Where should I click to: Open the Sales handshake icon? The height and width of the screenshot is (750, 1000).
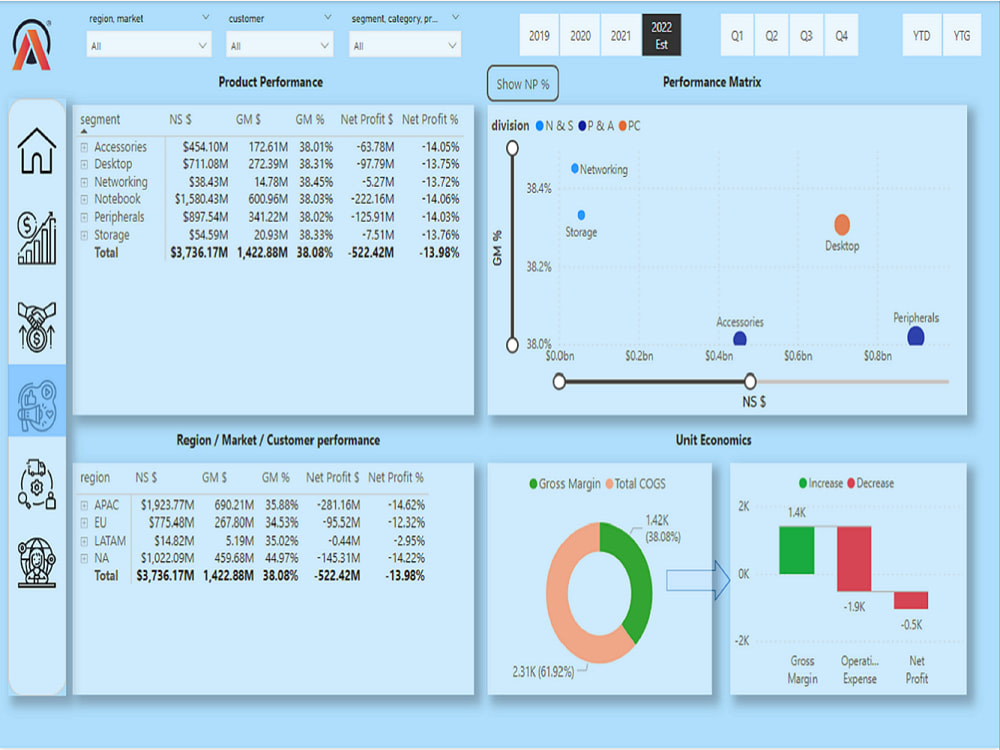coord(37,327)
